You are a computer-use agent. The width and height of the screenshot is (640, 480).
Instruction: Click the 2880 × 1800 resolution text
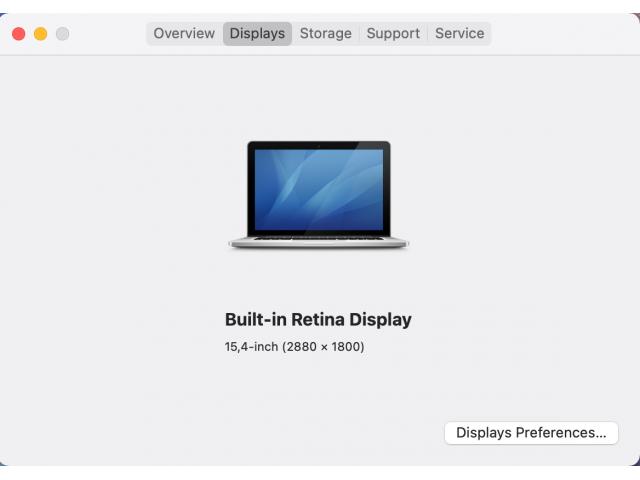click(323, 347)
